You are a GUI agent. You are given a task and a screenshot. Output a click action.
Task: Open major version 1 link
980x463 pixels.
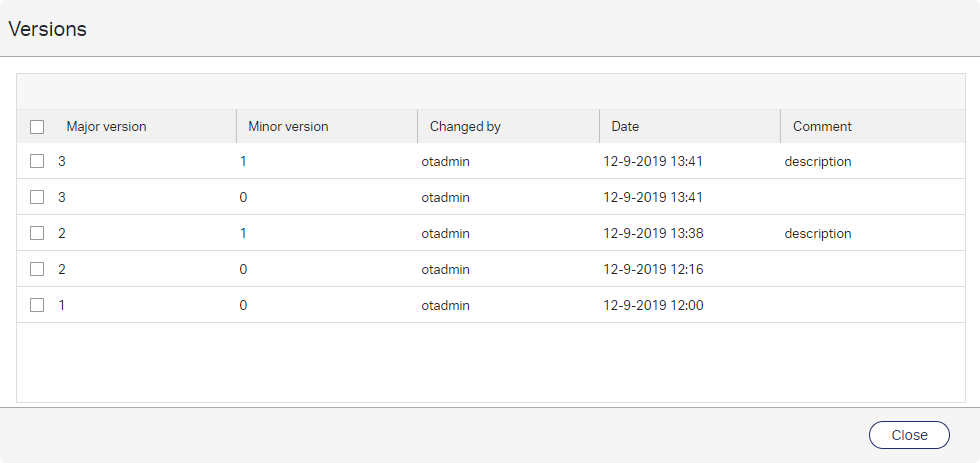tap(62, 305)
